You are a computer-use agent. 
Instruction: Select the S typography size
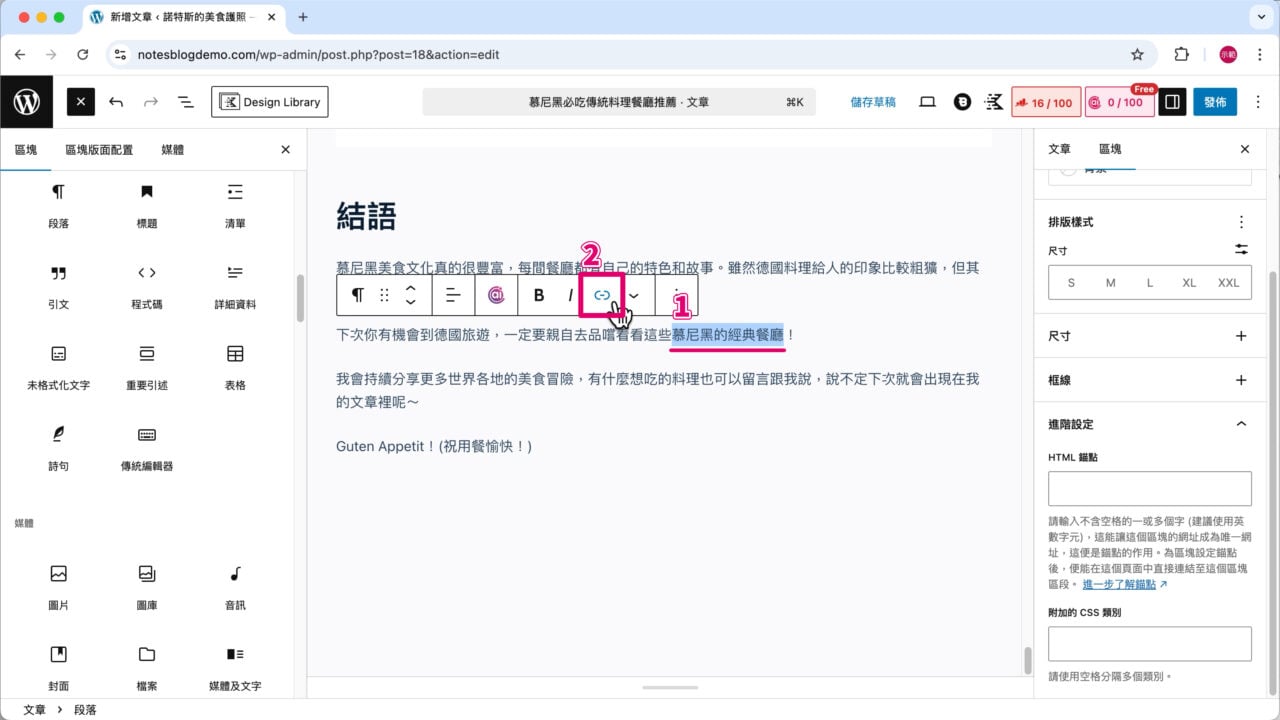pyautogui.click(x=1071, y=283)
